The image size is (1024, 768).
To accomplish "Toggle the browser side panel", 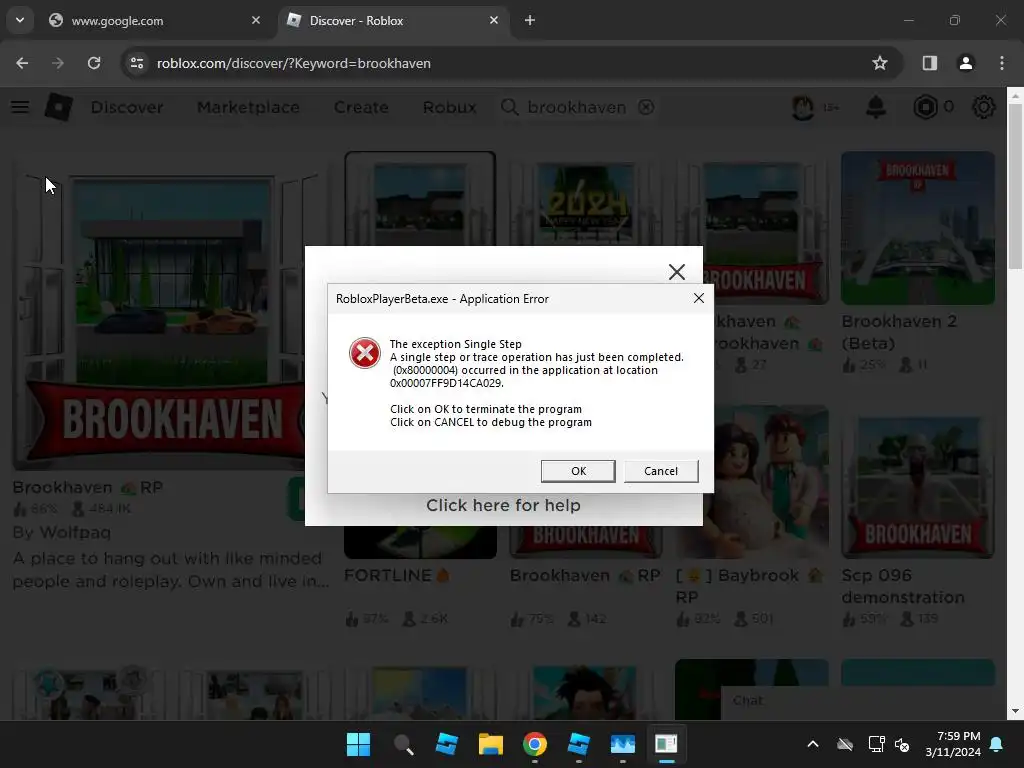I will pos(929,63).
